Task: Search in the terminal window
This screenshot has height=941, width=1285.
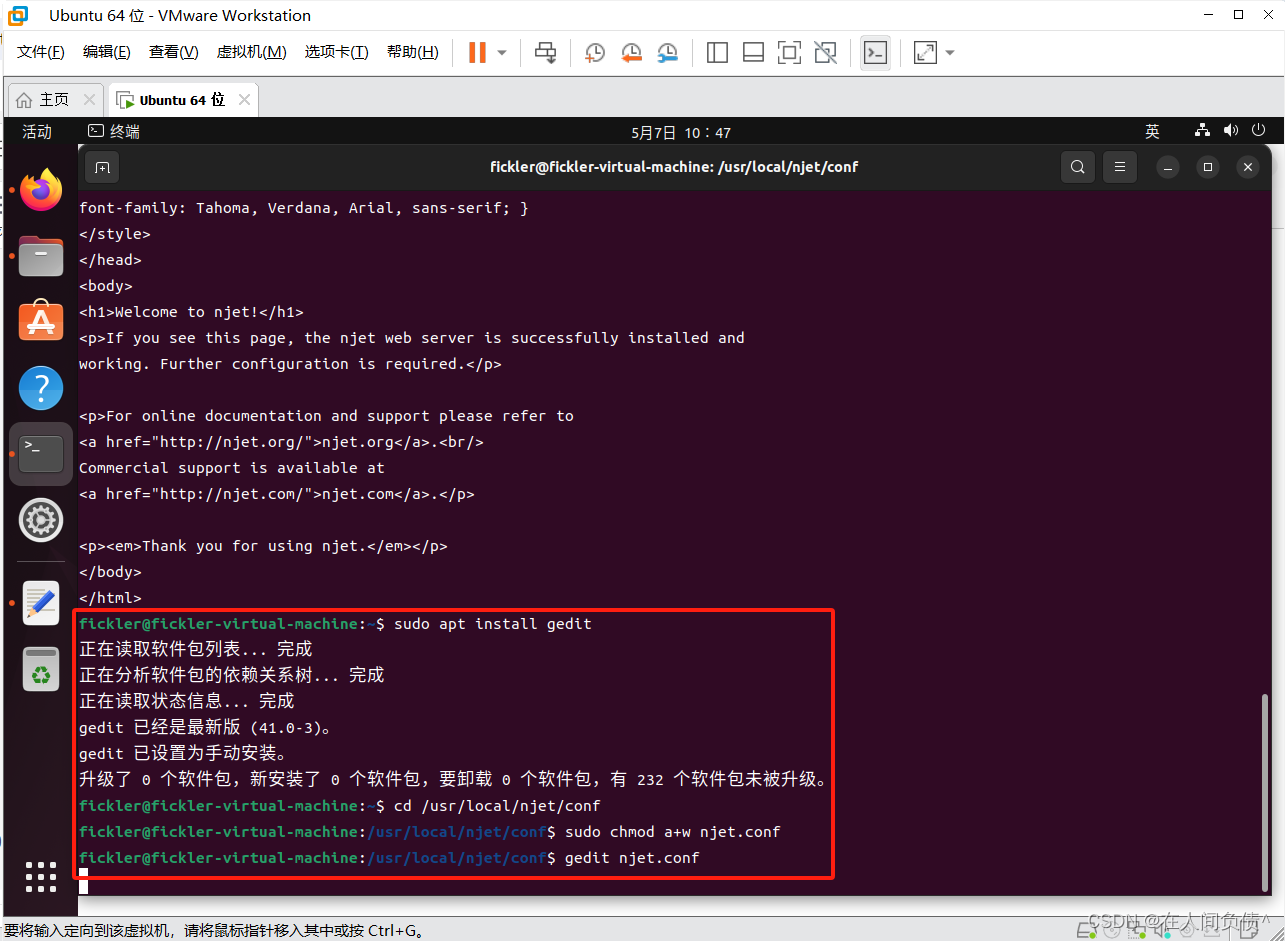Action: (1077, 167)
